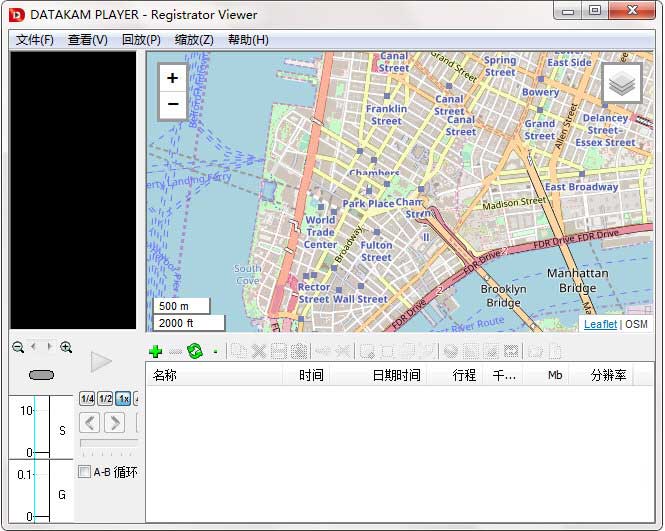Click the map zoom in plus button
The width and height of the screenshot is (665, 531).
click(172, 78)
